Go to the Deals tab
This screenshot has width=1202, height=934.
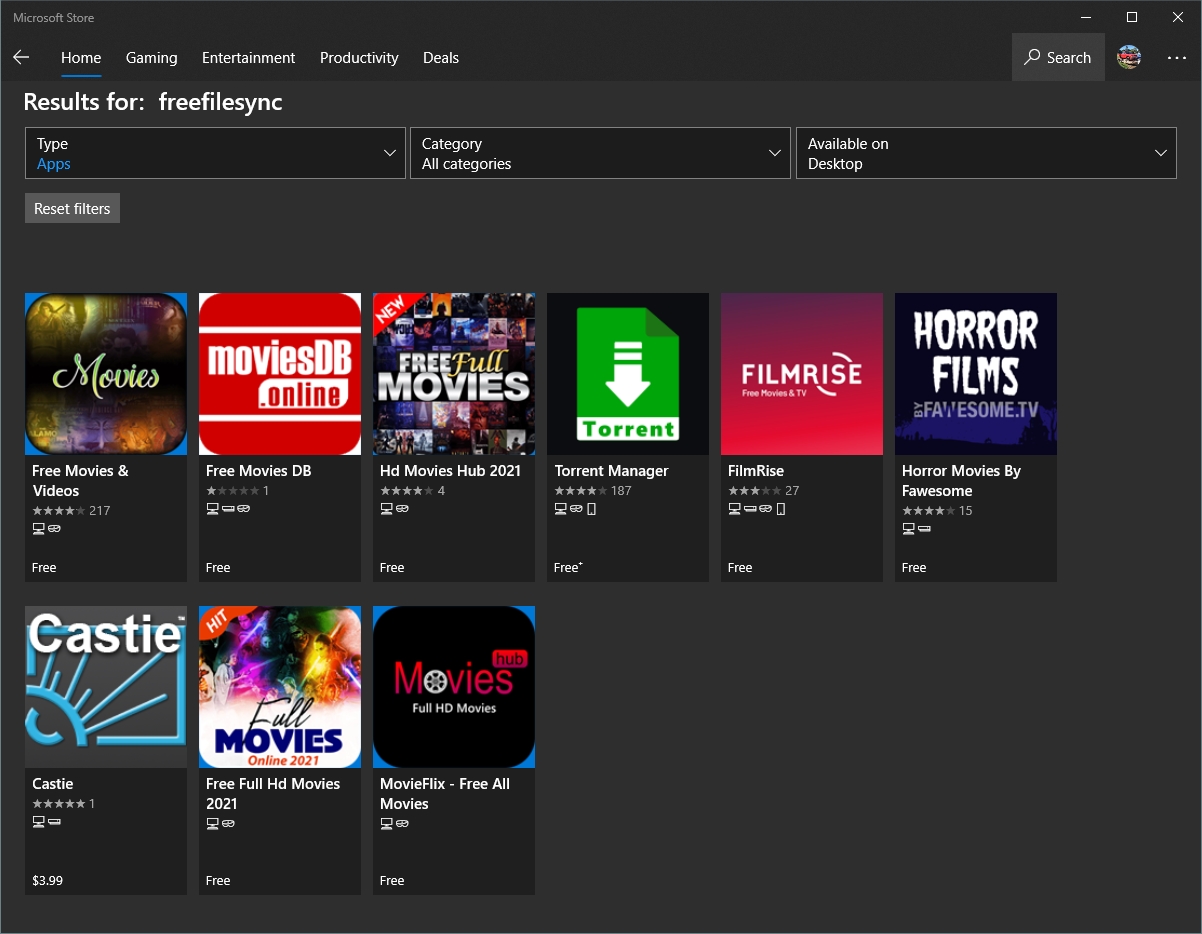[x=441, y=58]
